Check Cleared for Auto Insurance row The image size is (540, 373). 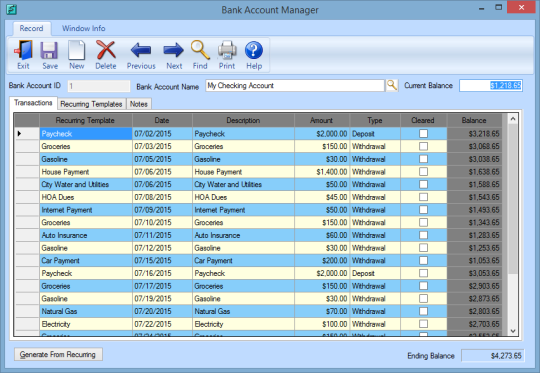click(x=423, y=235)
